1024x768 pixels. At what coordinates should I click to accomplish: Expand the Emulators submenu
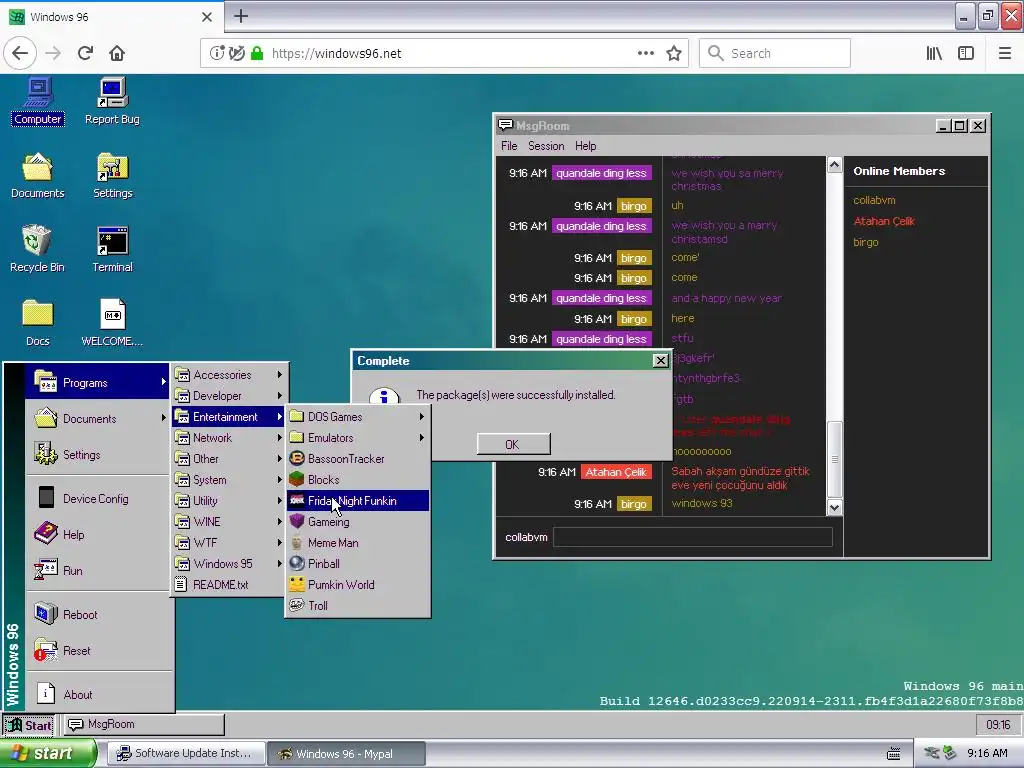tap(358, 438)
